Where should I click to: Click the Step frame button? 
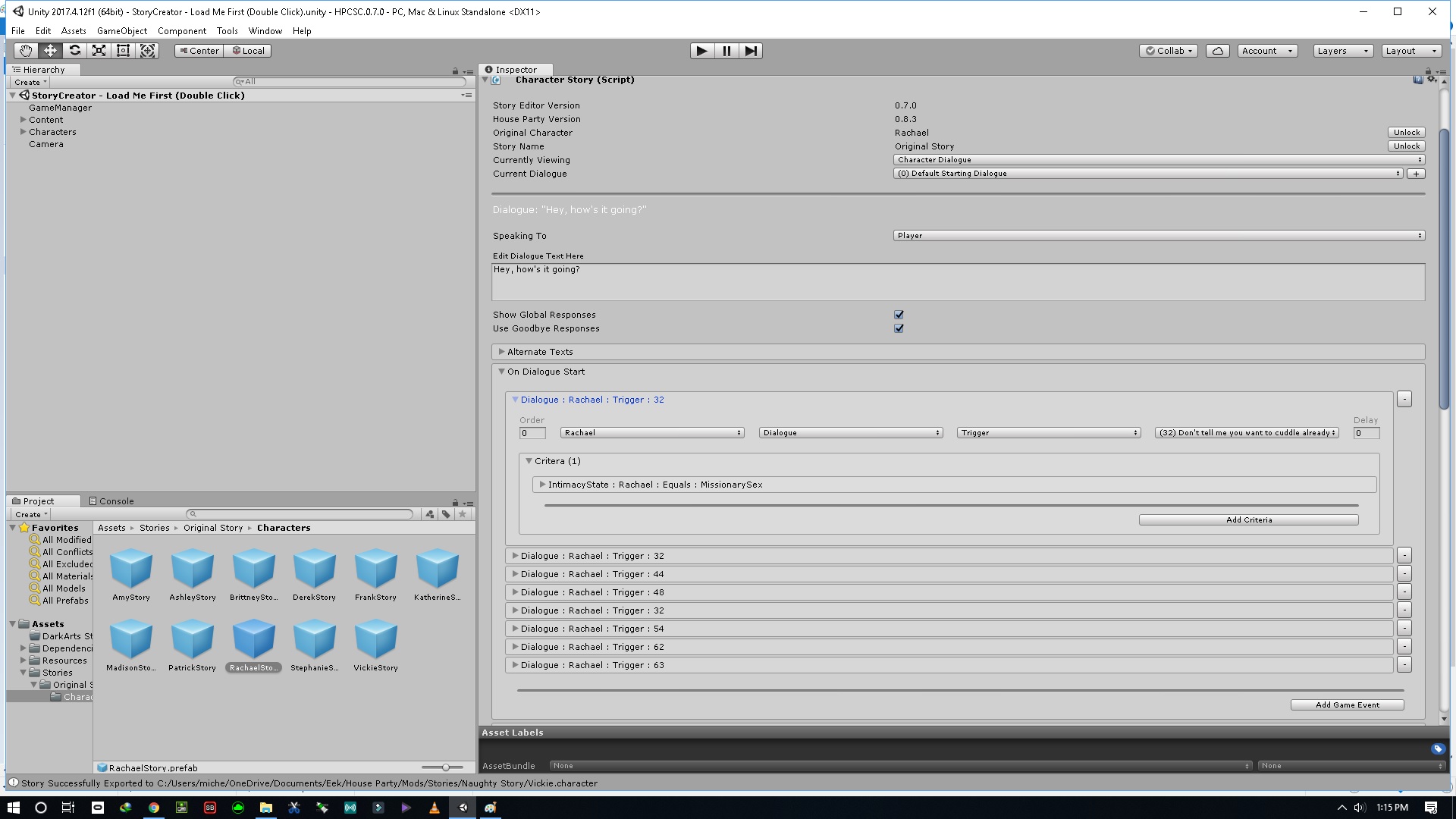[751, 51]
